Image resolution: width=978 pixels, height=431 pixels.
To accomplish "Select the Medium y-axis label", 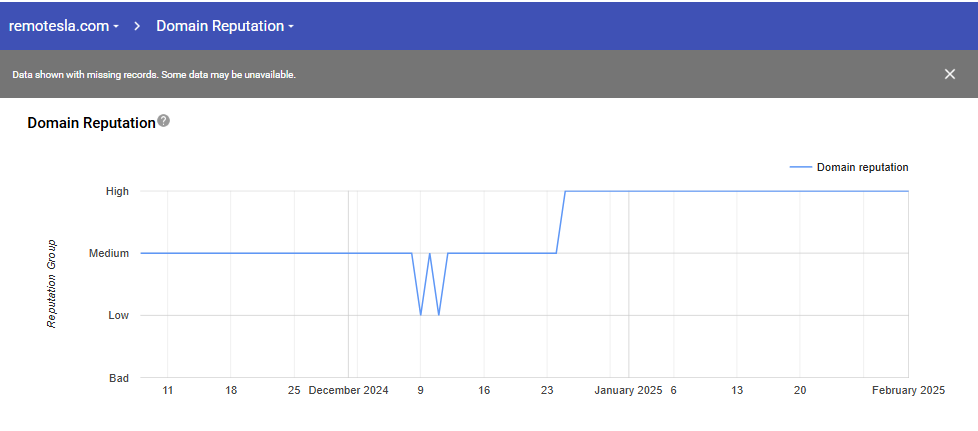I will tap(109, 253).
